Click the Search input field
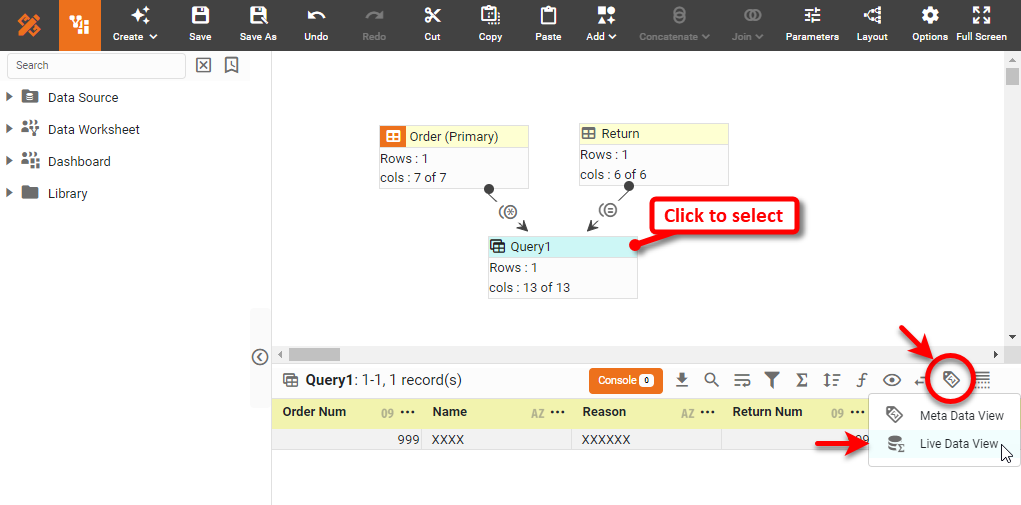Screen dimensions: 1021x505 pos(96,65)
